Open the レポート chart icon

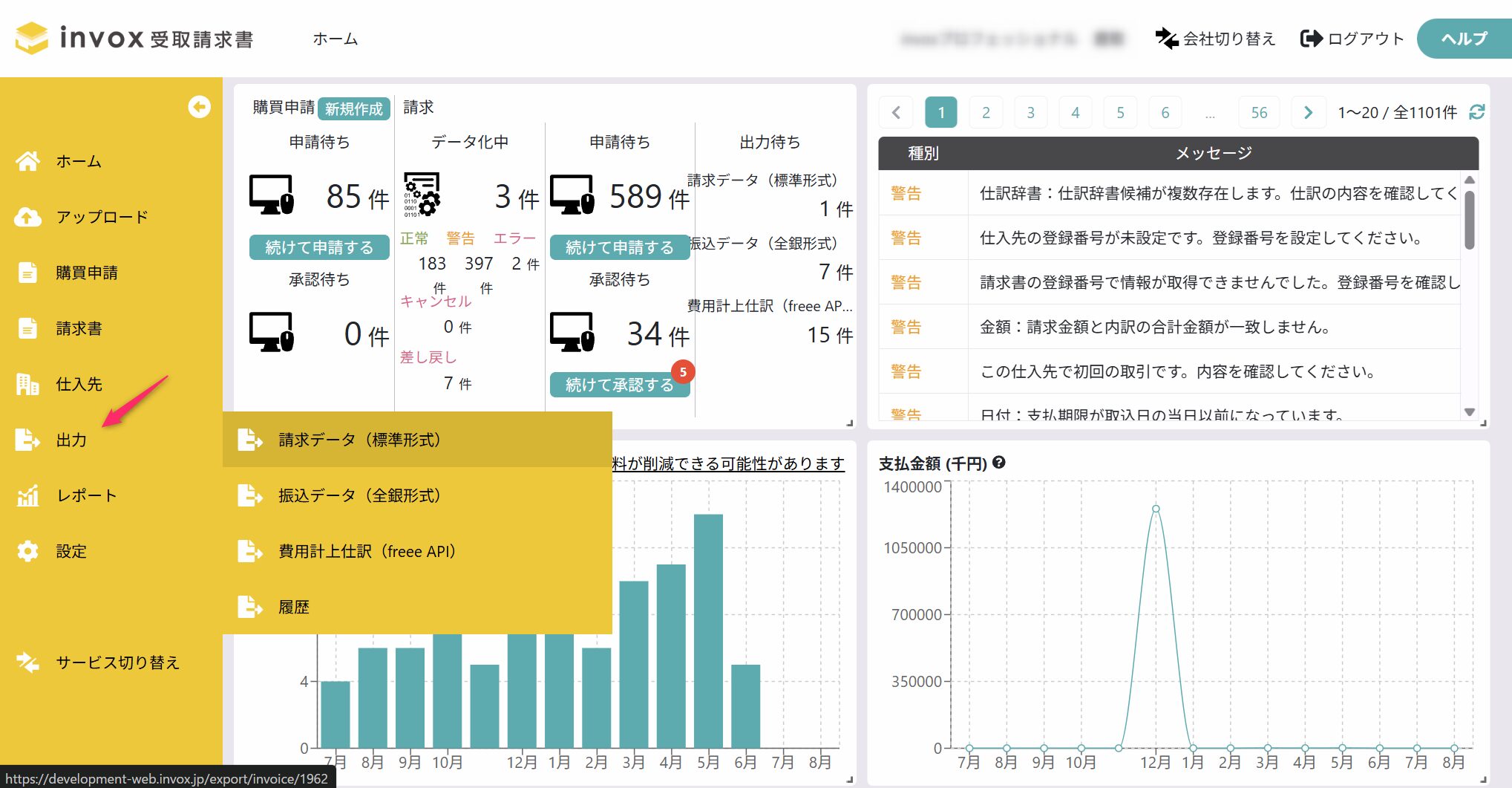[28, 495]
